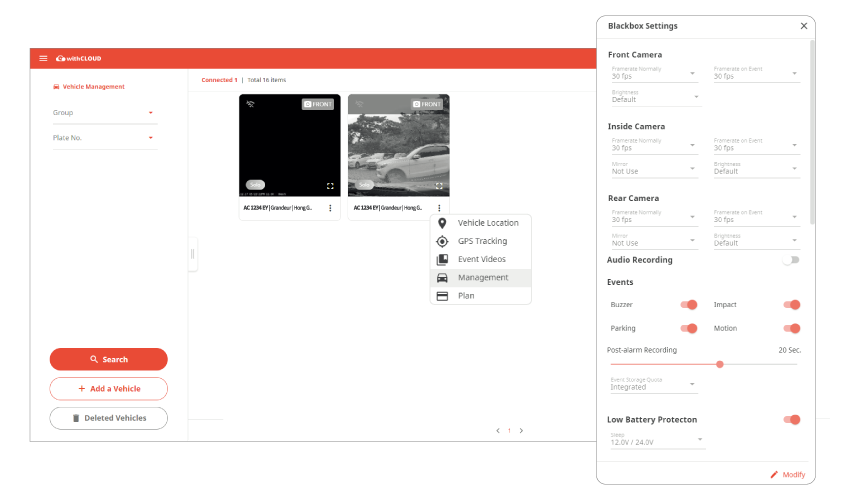Disable Low Battery Protection switch

791,420
